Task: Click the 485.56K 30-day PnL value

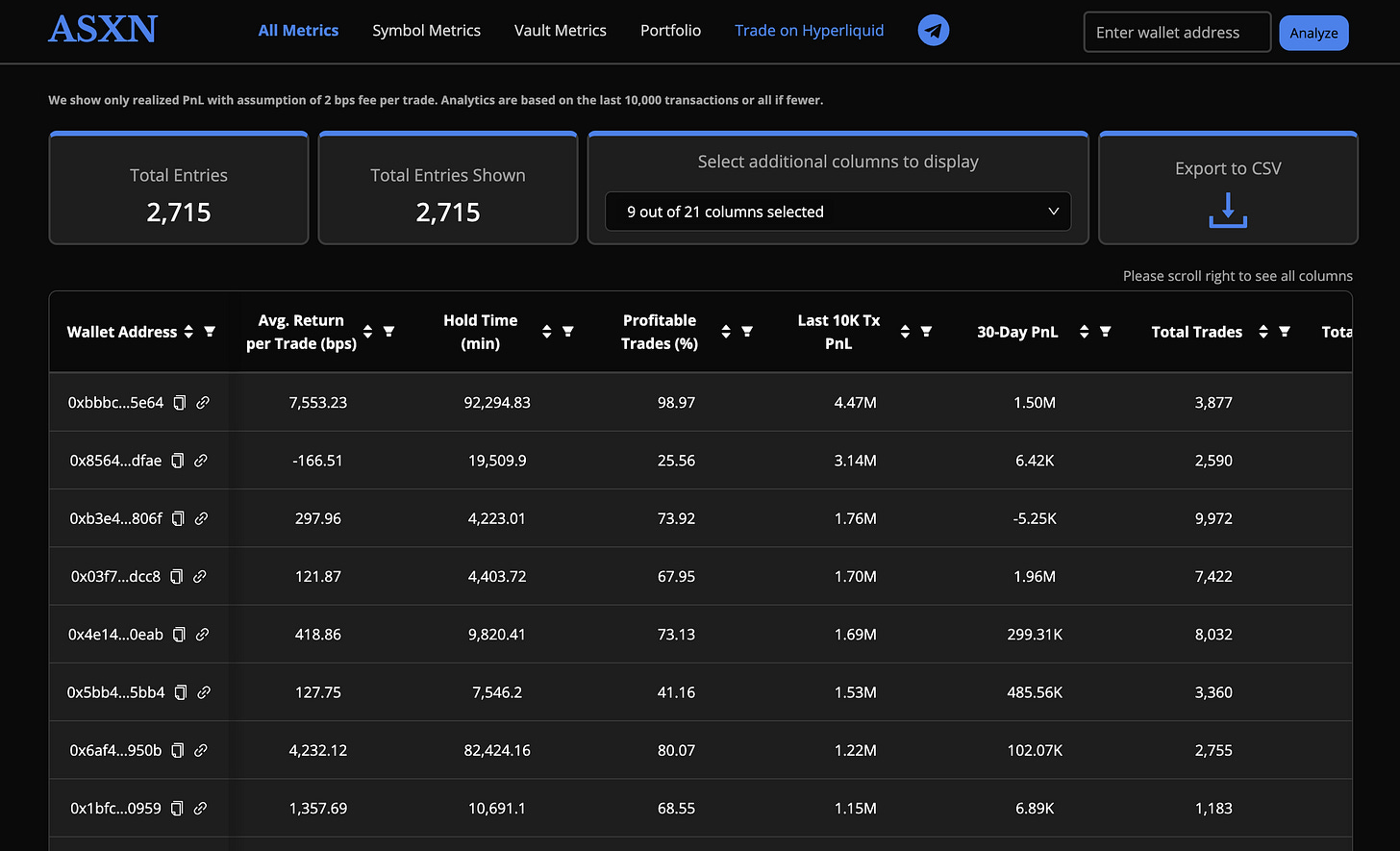Action: [1035, 692]
